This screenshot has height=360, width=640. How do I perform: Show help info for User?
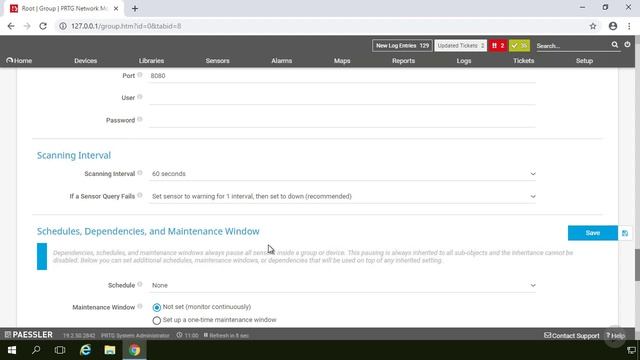point(140,97)
